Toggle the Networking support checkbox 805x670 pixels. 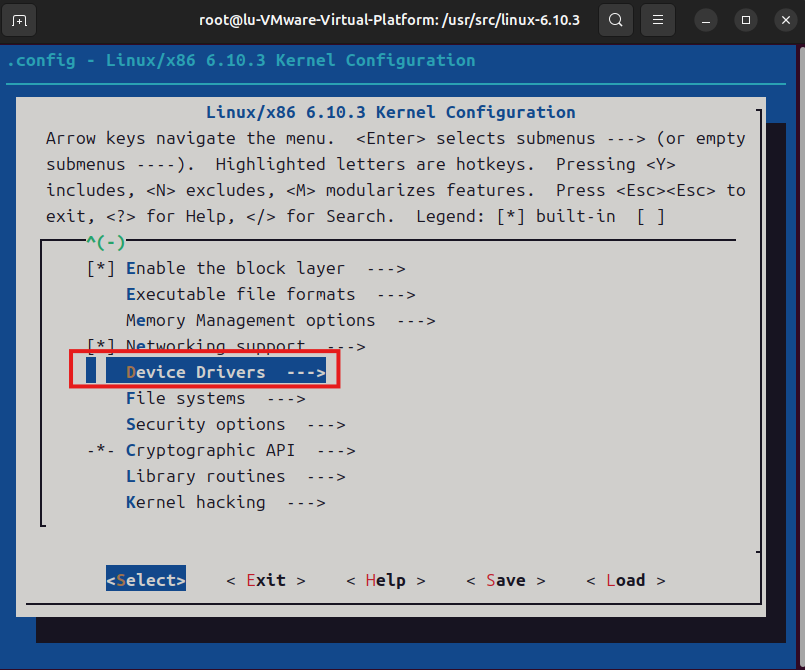(101, 347)
